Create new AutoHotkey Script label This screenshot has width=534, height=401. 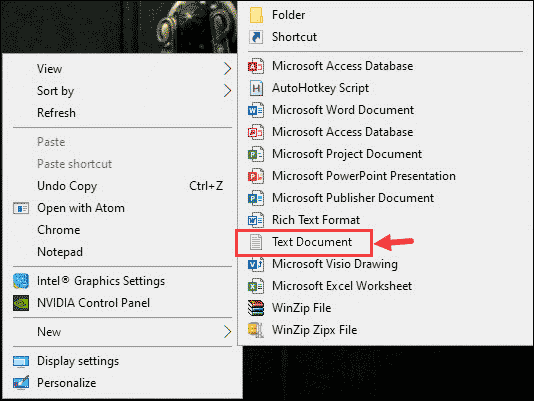tap(320, 88)
